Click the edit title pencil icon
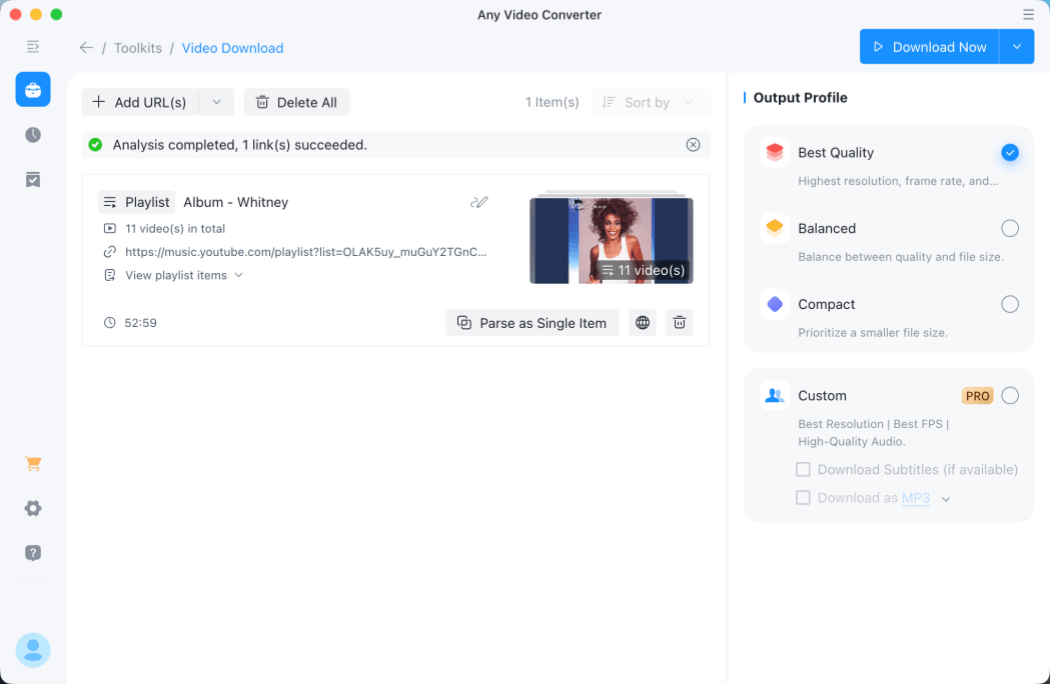This screenshot has height=684, width=1050. 479,202
